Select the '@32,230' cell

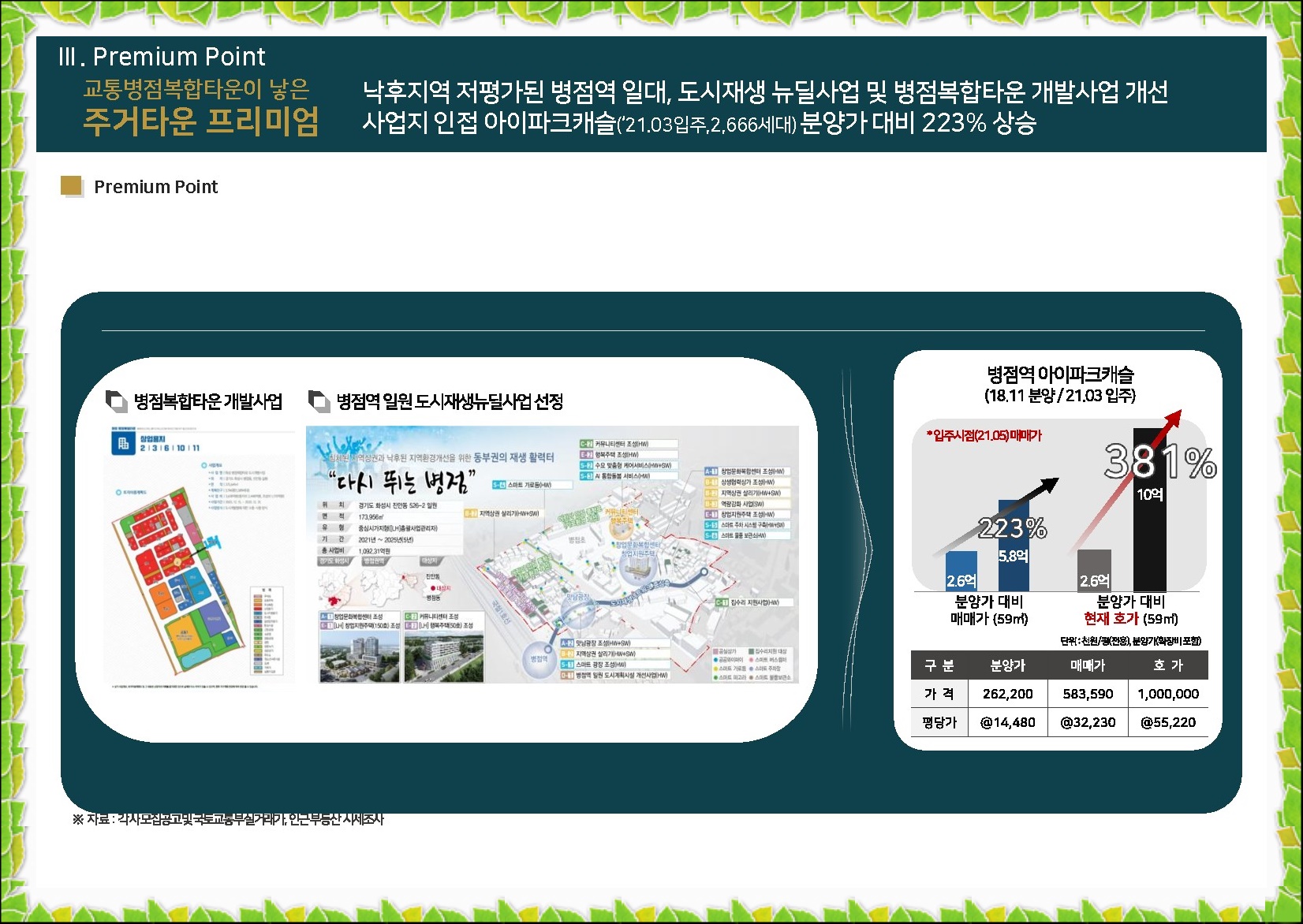tap(1088, 722)
